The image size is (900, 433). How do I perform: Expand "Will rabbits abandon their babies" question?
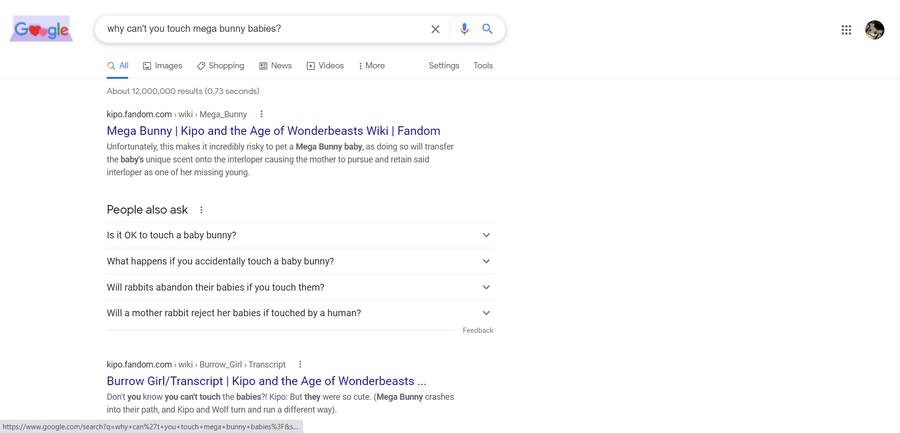click(x=300, y=287)
